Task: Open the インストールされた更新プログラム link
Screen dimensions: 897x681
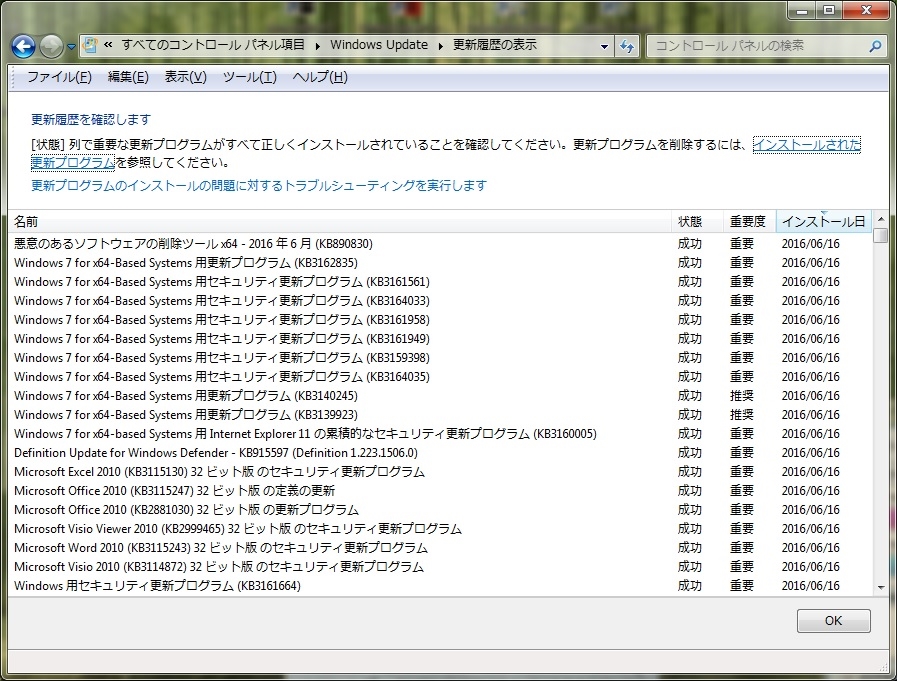Action: [x=806, y=144]
